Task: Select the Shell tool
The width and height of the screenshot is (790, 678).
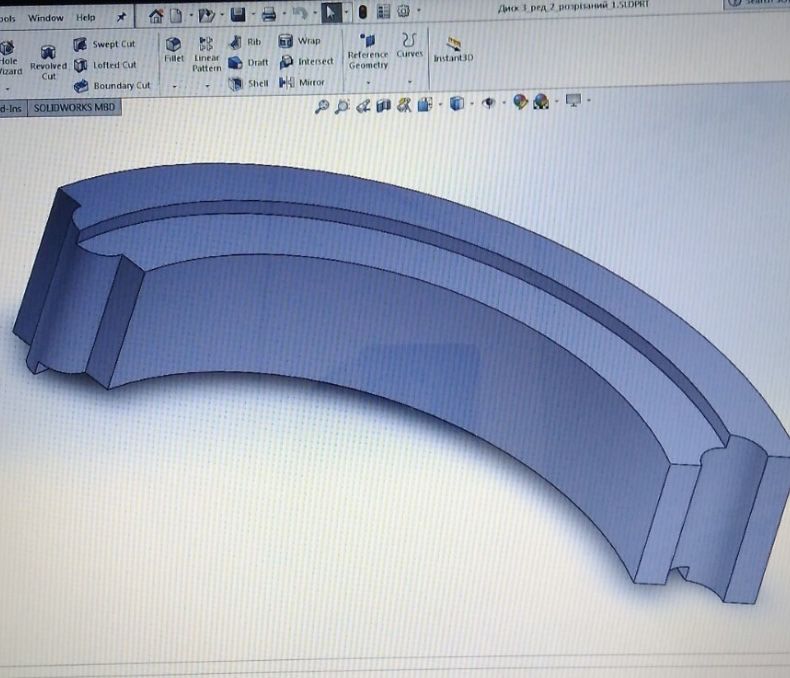Action: (x=248, y=84)
